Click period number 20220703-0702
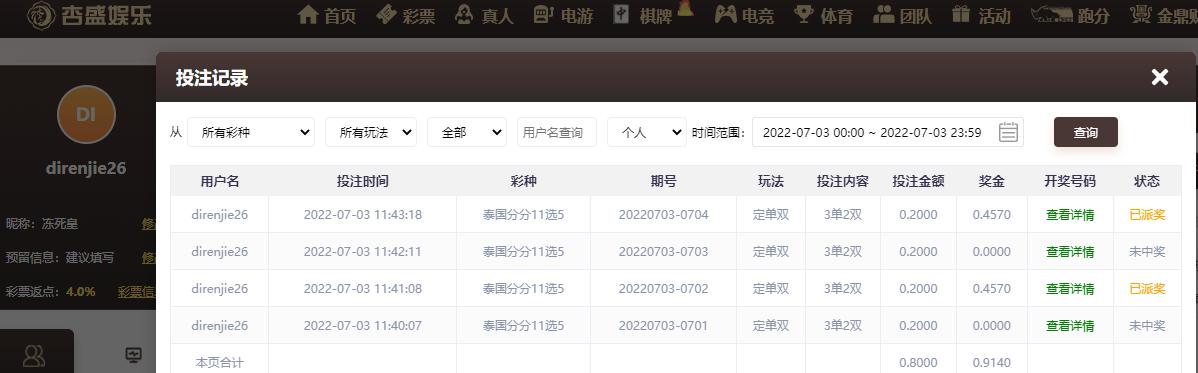Screen dimensions: 1198x373 [663, 289]
